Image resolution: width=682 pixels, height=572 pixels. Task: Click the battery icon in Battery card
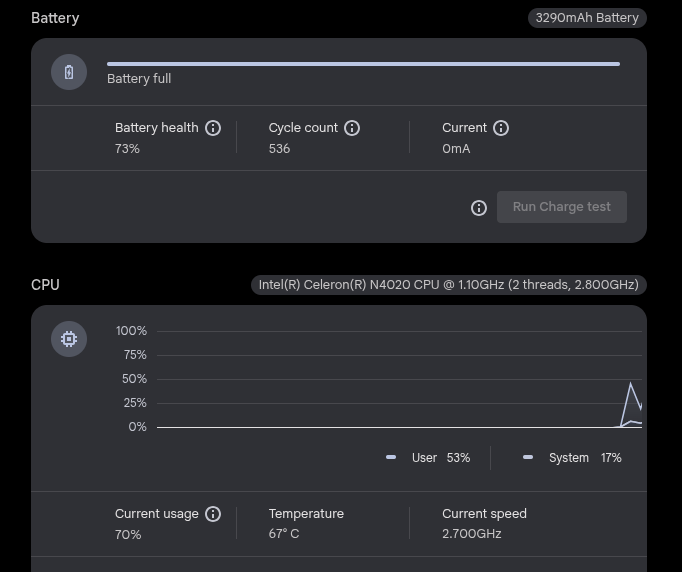[x=69, y=72]
